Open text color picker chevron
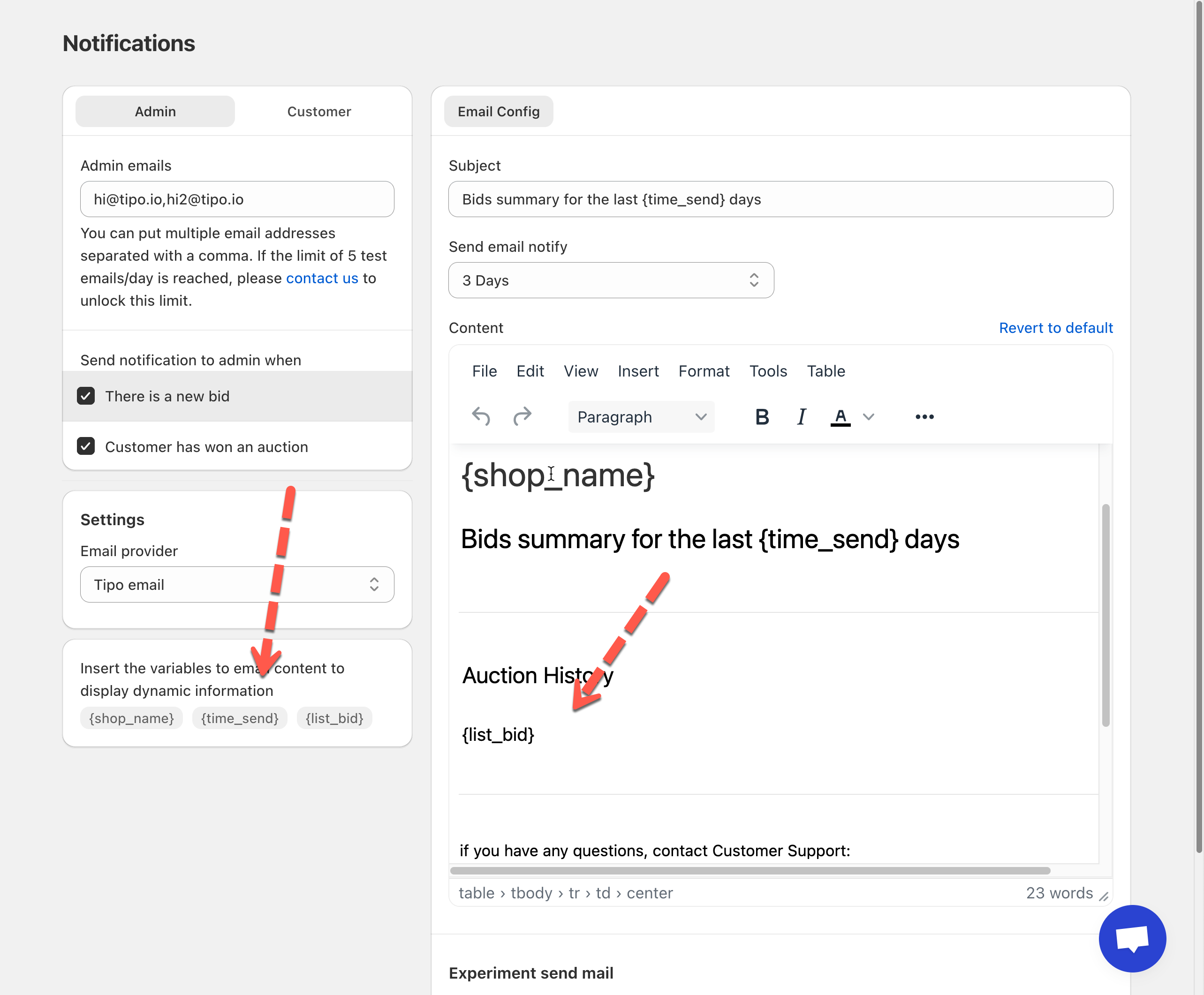Image resolution: width=1204 pixels, height=995 pixels. pos(868,417)
